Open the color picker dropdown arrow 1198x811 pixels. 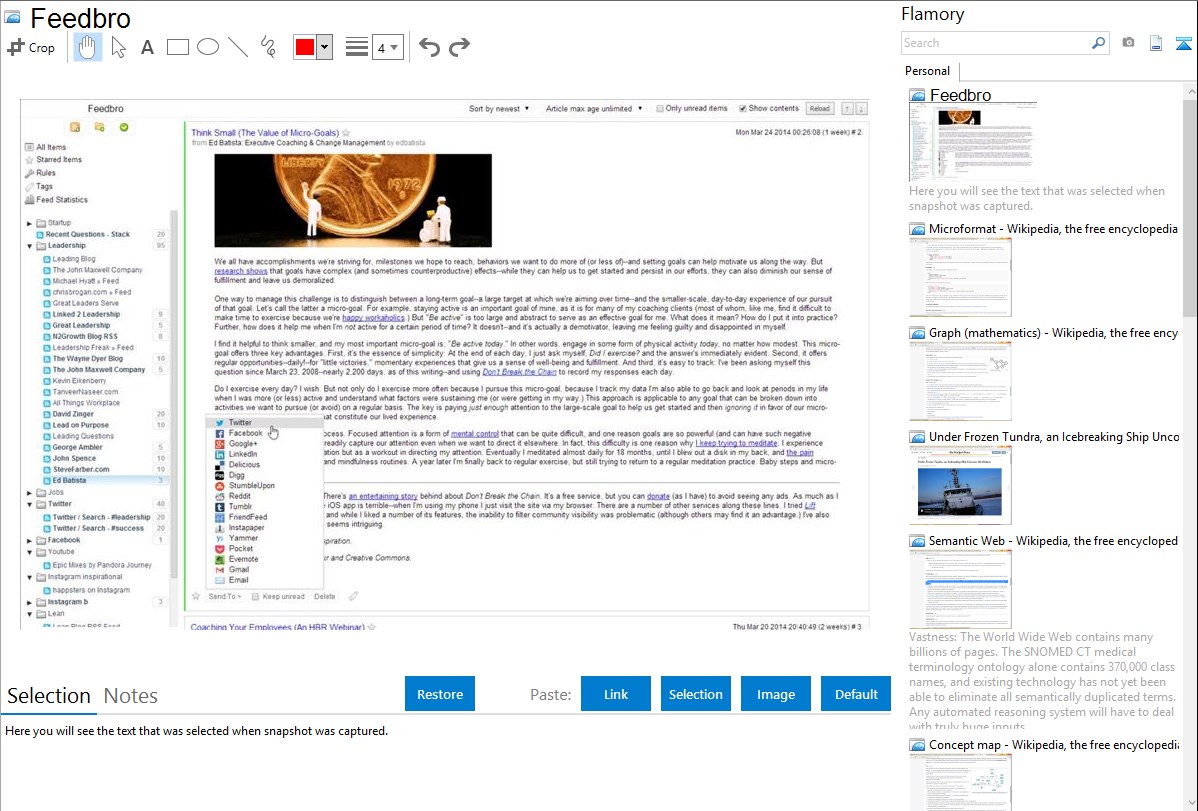tap(324, 47)
